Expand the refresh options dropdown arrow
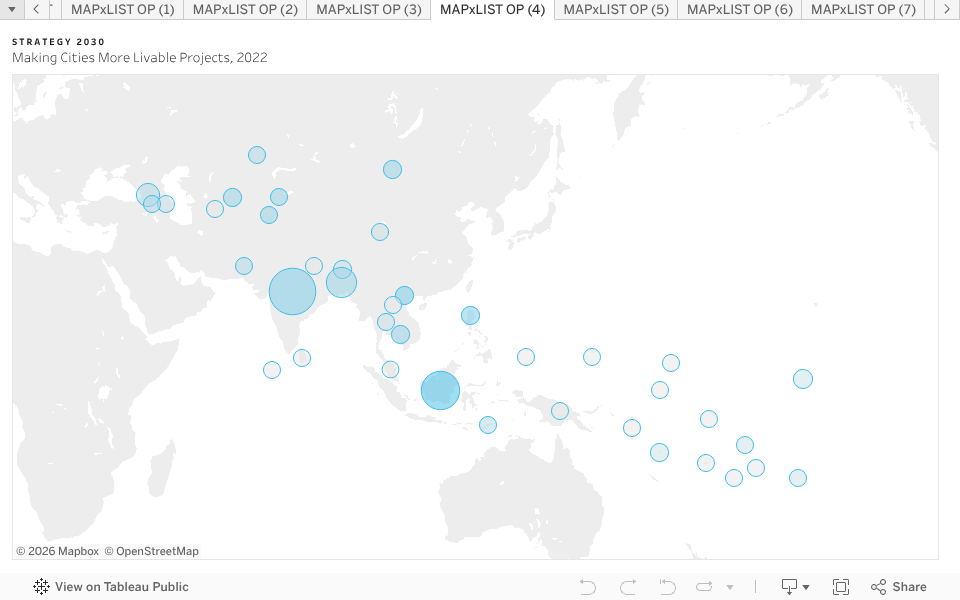This screenshot has height=600, width=960. (x=730, y=587)
